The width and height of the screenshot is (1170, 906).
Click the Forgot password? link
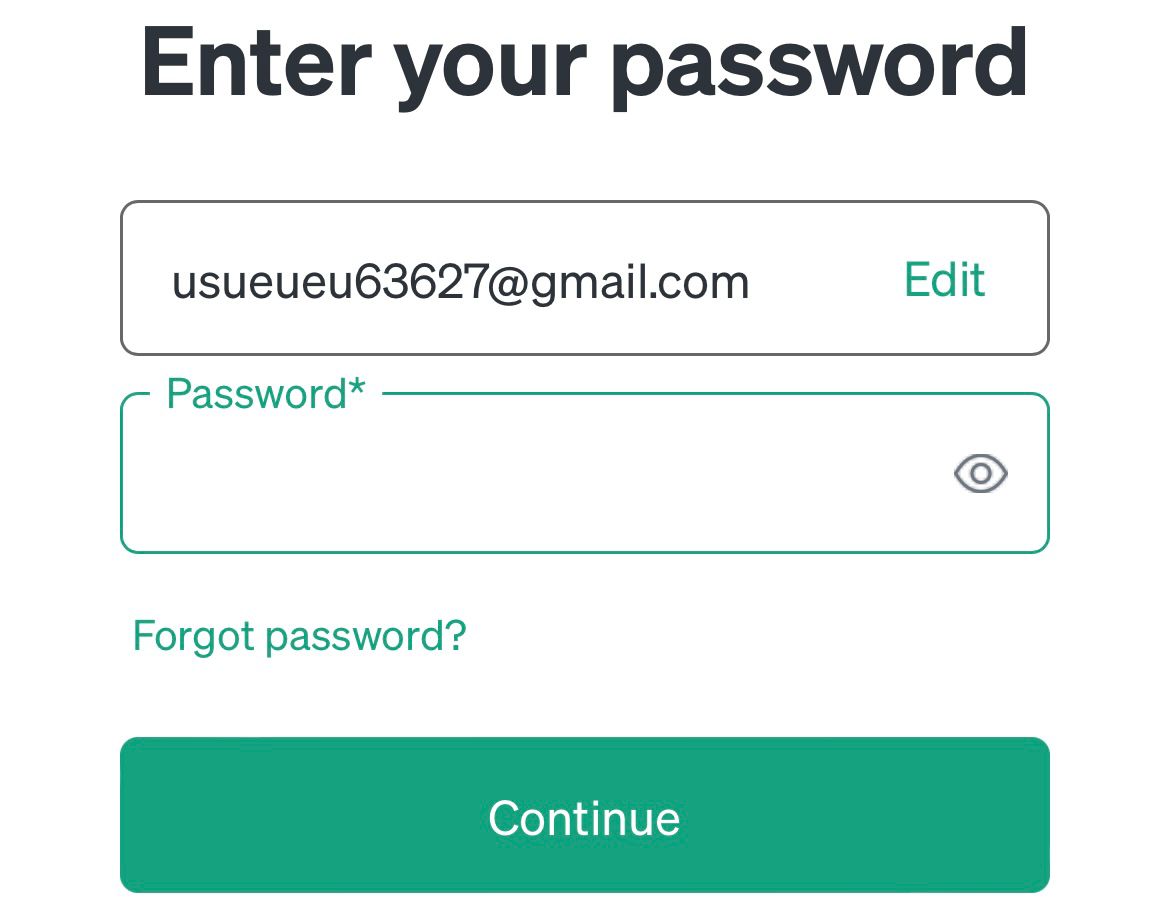[299, 636]
